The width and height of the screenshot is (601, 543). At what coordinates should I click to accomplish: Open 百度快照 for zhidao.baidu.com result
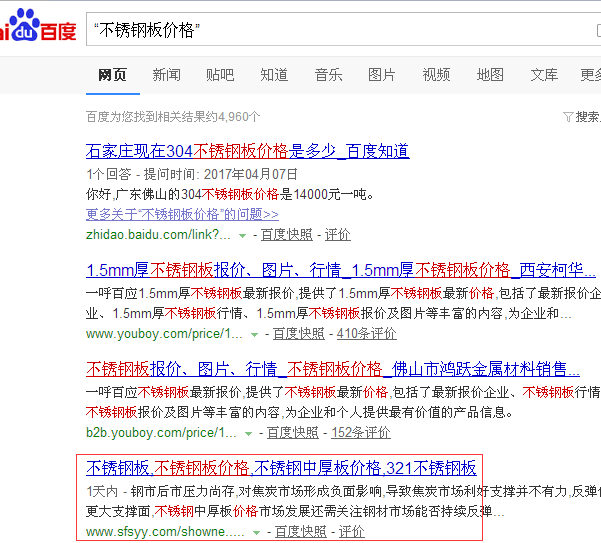[x=287, y=235]
